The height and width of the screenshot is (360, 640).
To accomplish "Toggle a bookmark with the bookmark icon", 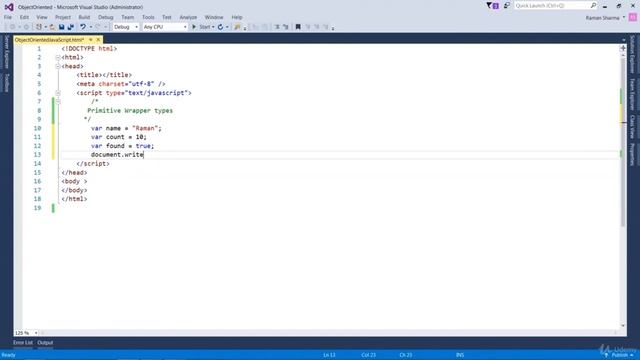I will [x=298, y=27].
